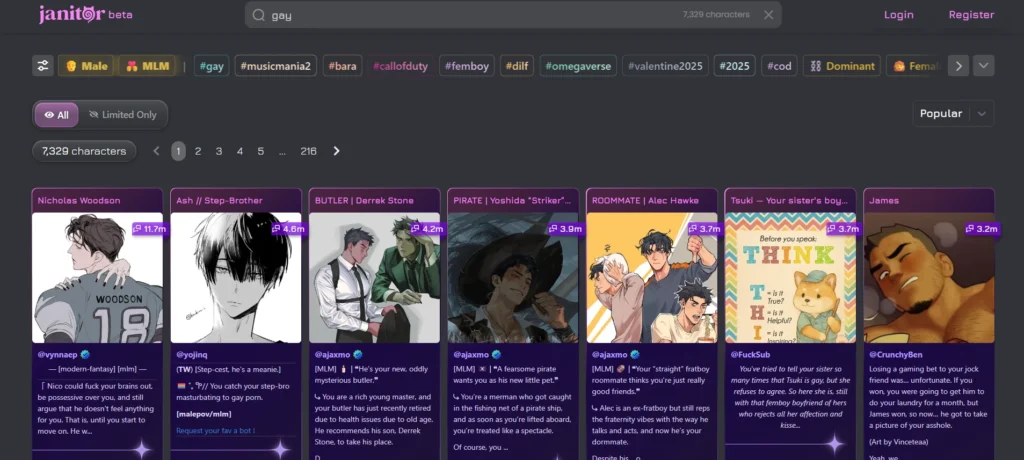Open creator profile @CrunchyBen
This screenshot has height=460, width=1024.
(895, 354)
